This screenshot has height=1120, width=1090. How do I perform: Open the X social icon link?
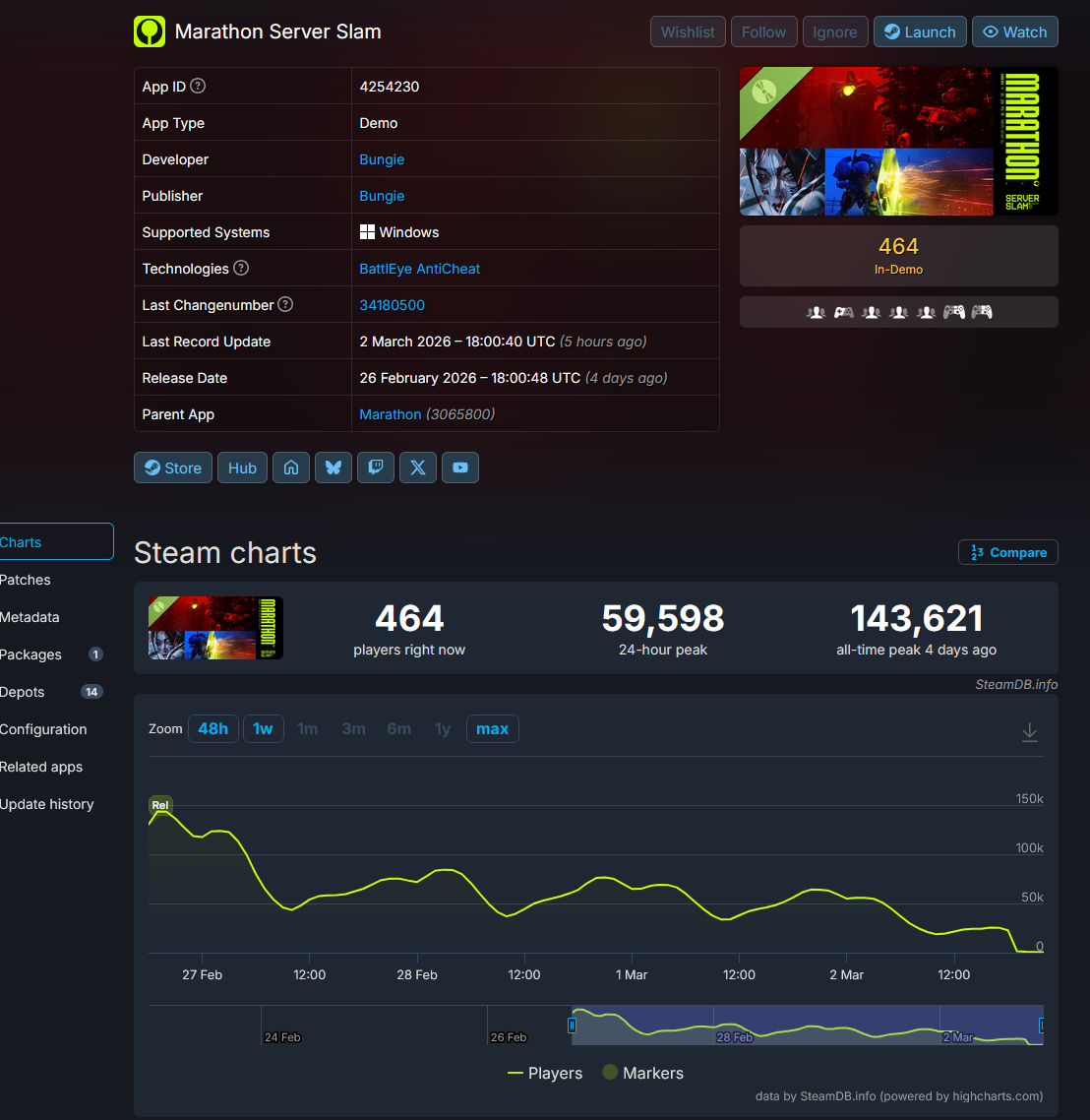(x=417, y=467)
